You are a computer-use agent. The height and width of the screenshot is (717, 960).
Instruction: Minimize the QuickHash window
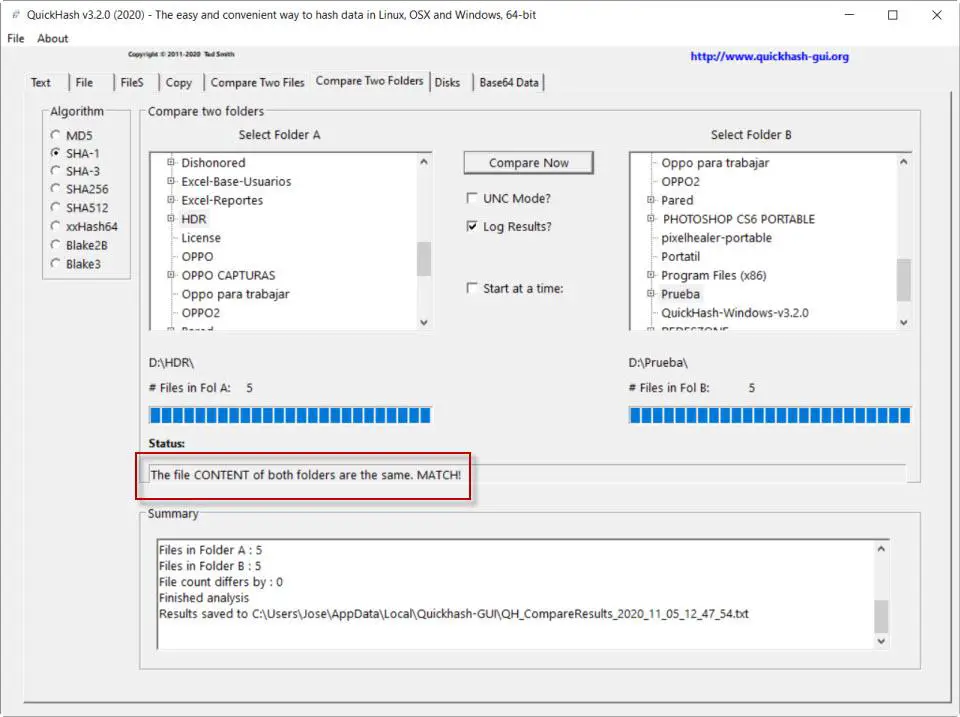pyautogui.click(x=849, y=15)
